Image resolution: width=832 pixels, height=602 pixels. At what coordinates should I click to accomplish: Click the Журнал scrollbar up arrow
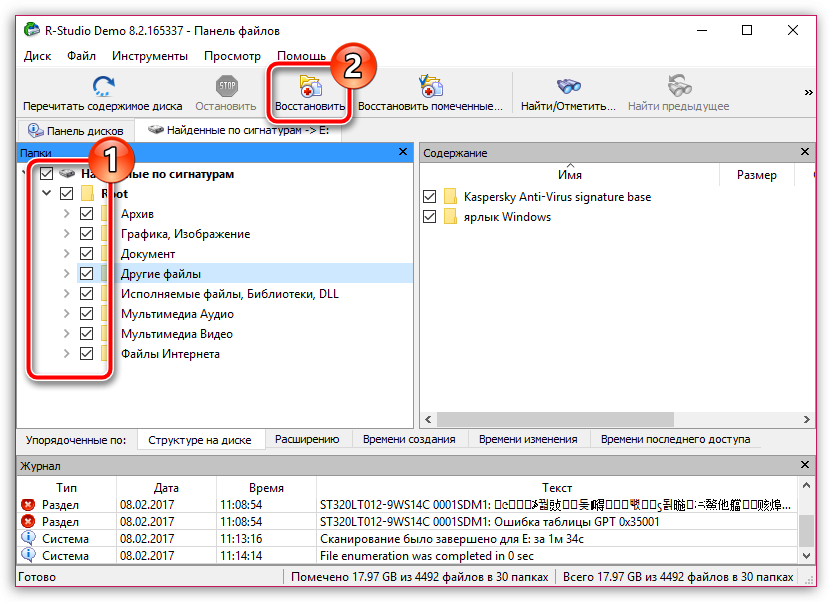tap(806, 485)
